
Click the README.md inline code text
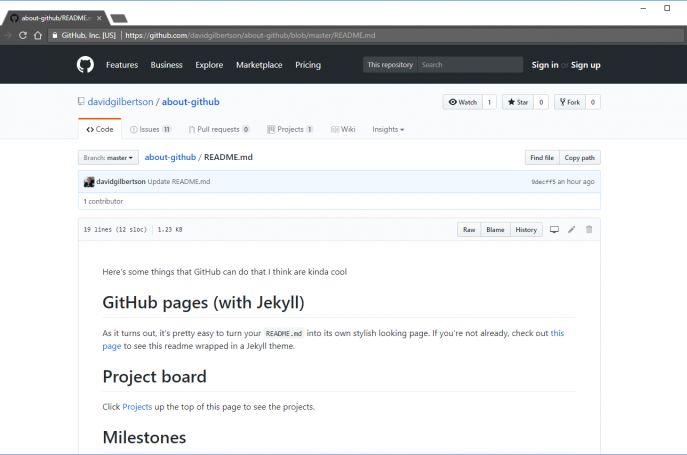pos(284,334)
